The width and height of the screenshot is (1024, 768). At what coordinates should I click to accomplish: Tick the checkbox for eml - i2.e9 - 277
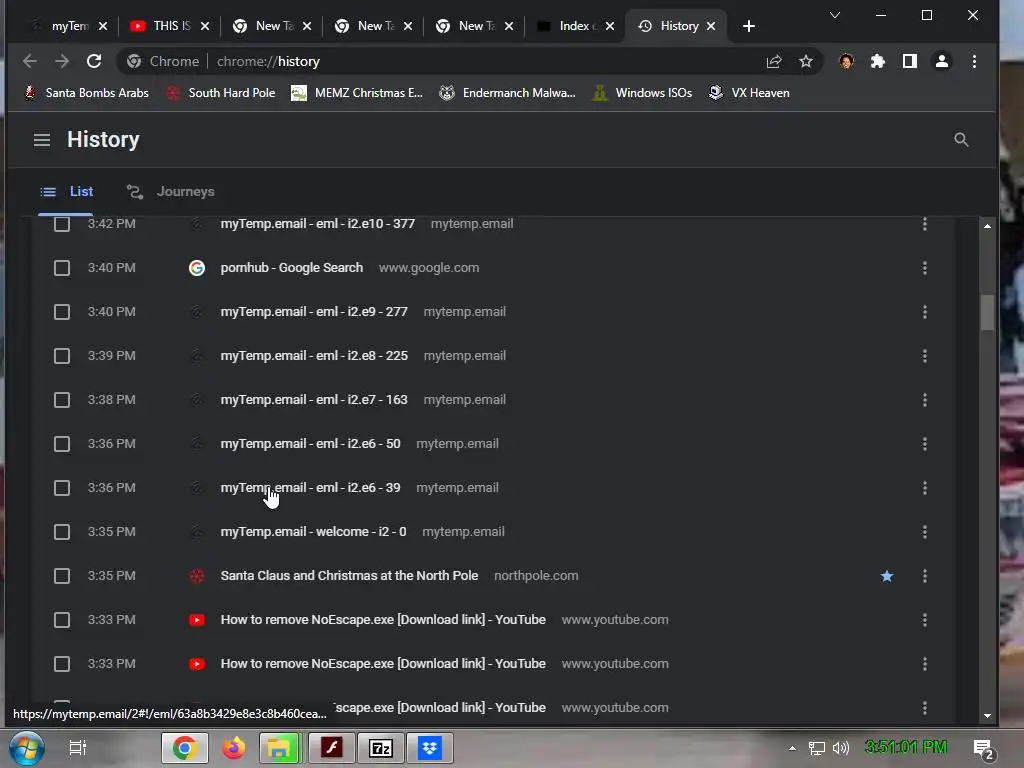point(62,312)
